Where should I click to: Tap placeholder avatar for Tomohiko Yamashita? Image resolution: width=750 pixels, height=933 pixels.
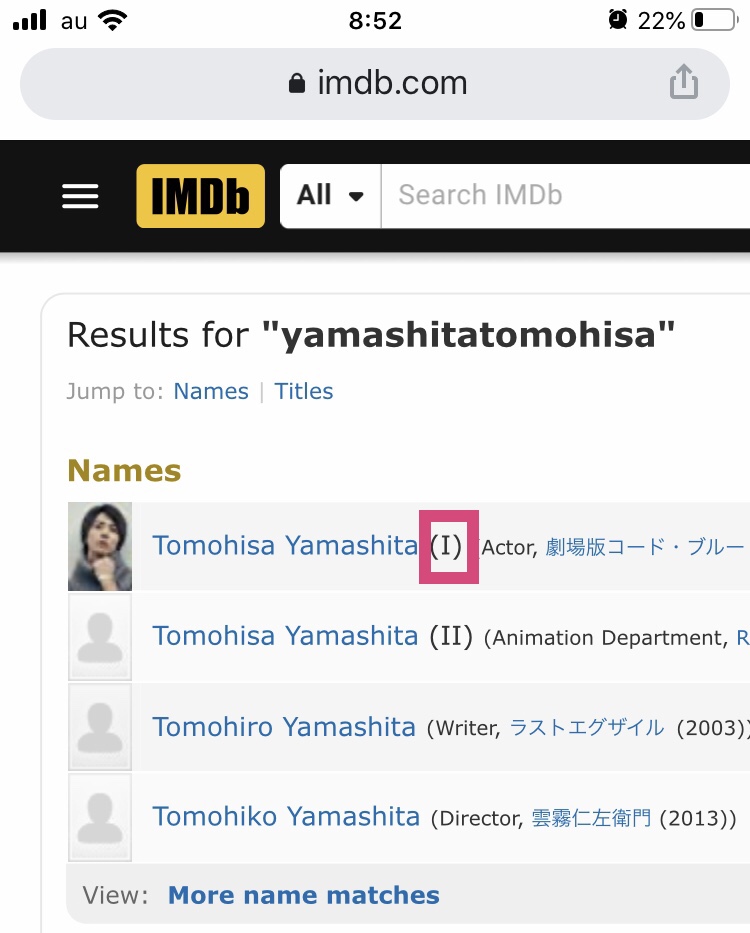[x=100, y=817]
